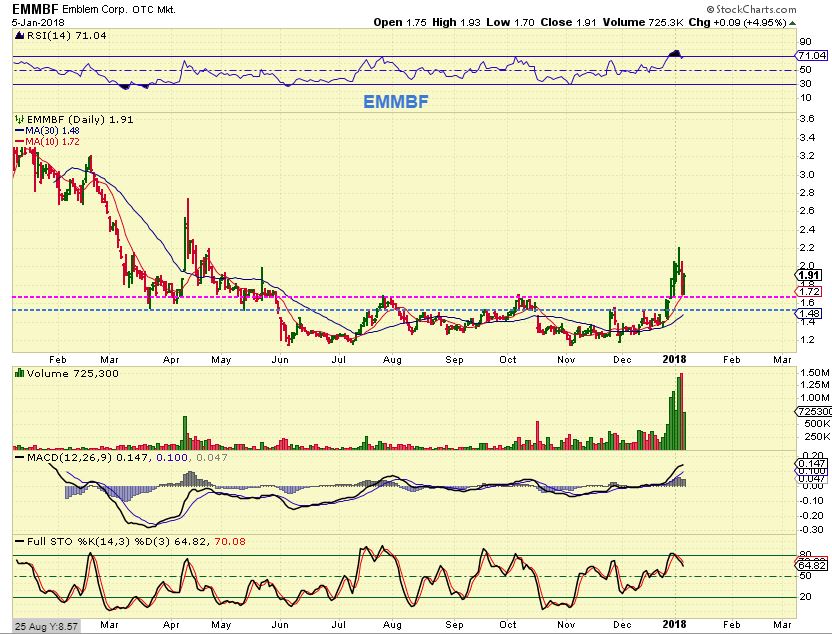Open the © StockCharts.com link
832x634 pixels.
[x=751, y=9]
